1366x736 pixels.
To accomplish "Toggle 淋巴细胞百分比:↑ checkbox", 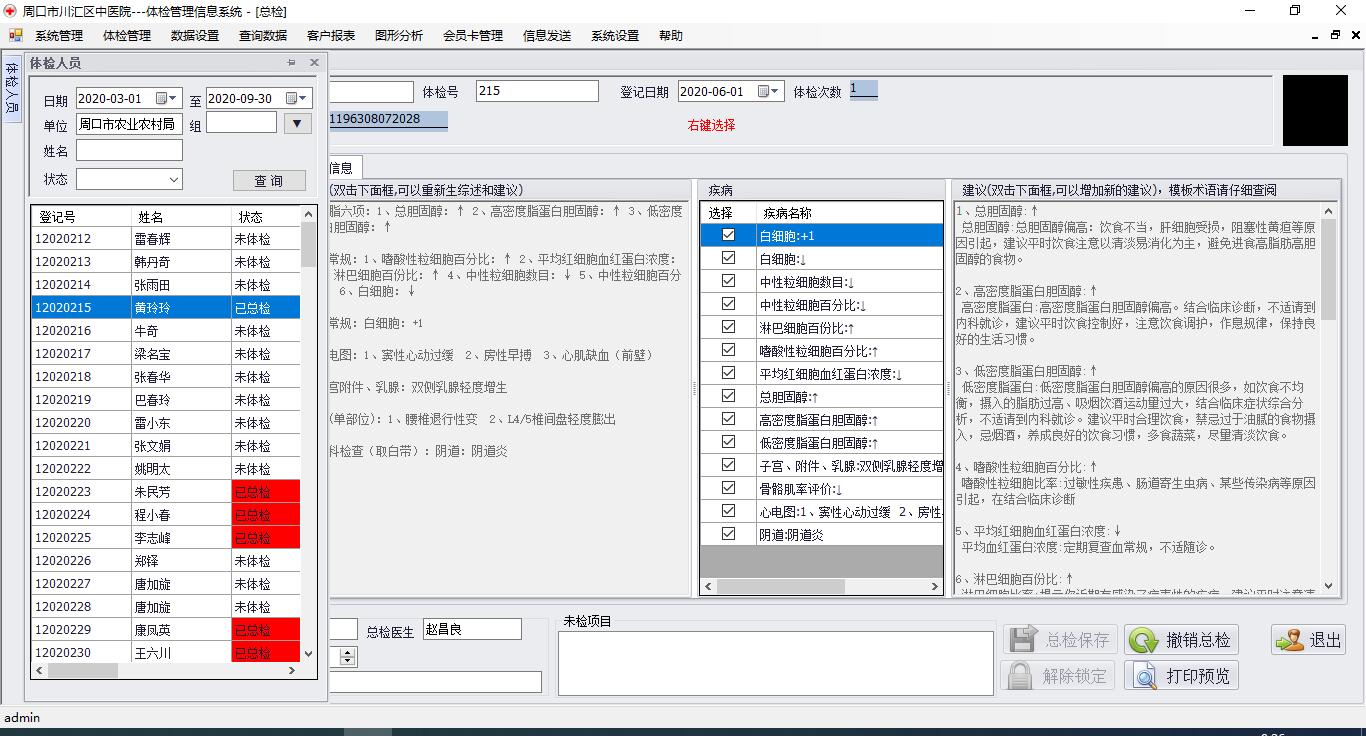I will pyautogui.click(x=728, y=327).
